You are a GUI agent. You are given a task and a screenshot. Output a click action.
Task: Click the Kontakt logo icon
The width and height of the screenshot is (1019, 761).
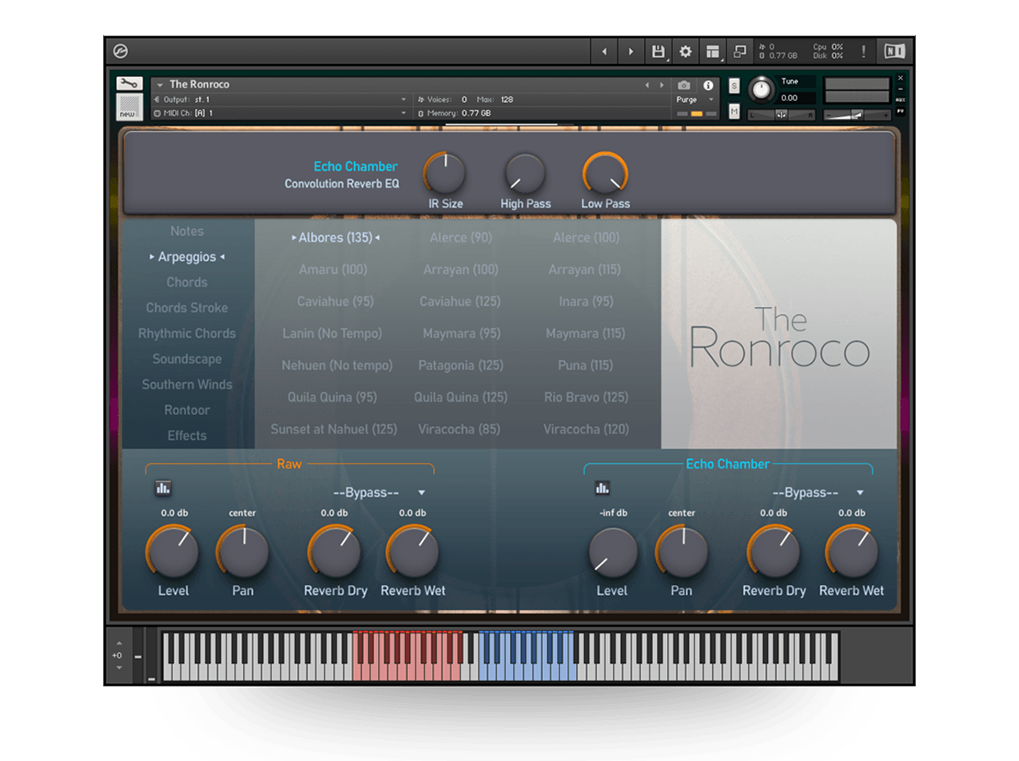click(120, 51)
